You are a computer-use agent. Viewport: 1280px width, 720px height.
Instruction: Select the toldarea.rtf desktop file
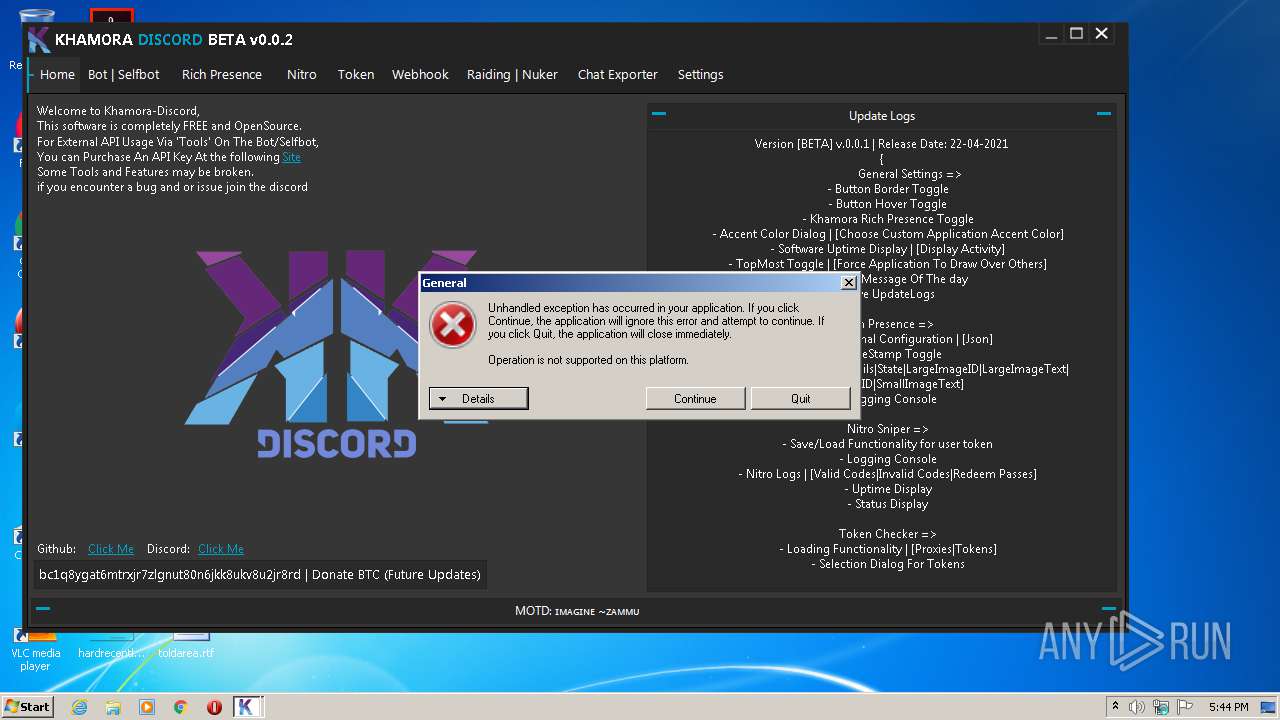pos(186,645)
